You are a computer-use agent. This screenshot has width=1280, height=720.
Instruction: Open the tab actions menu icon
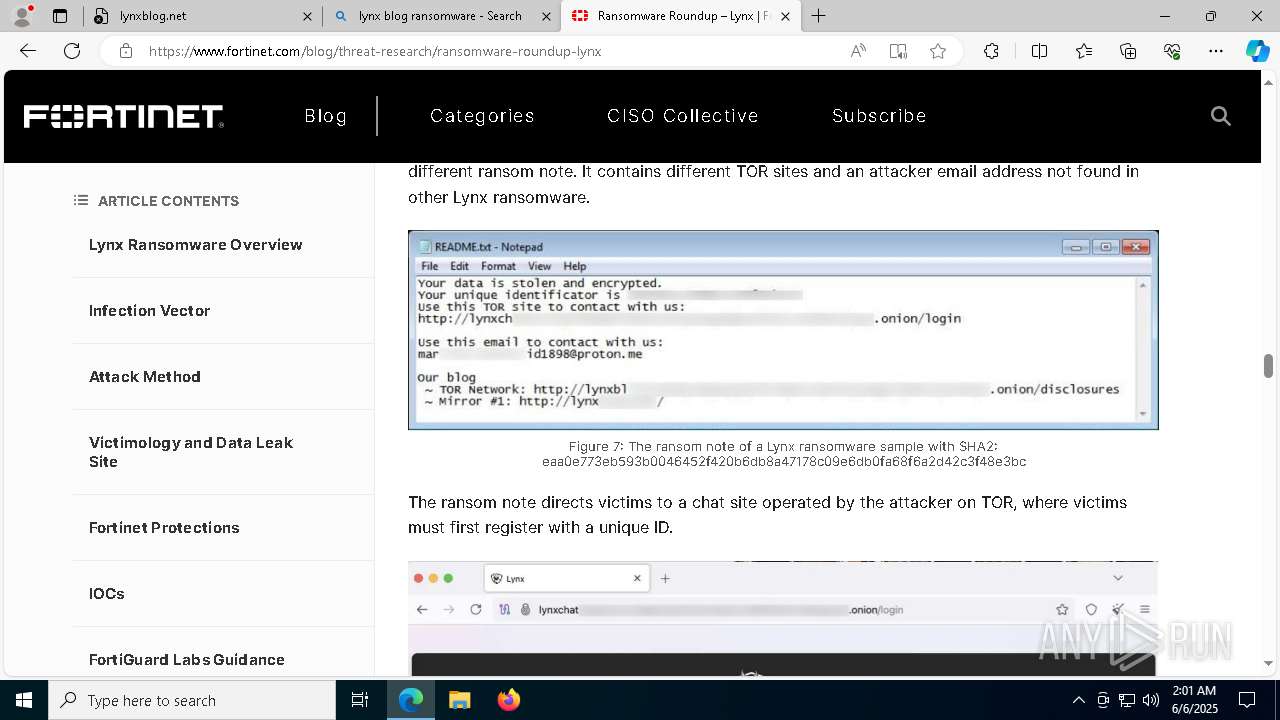[60, 16]
